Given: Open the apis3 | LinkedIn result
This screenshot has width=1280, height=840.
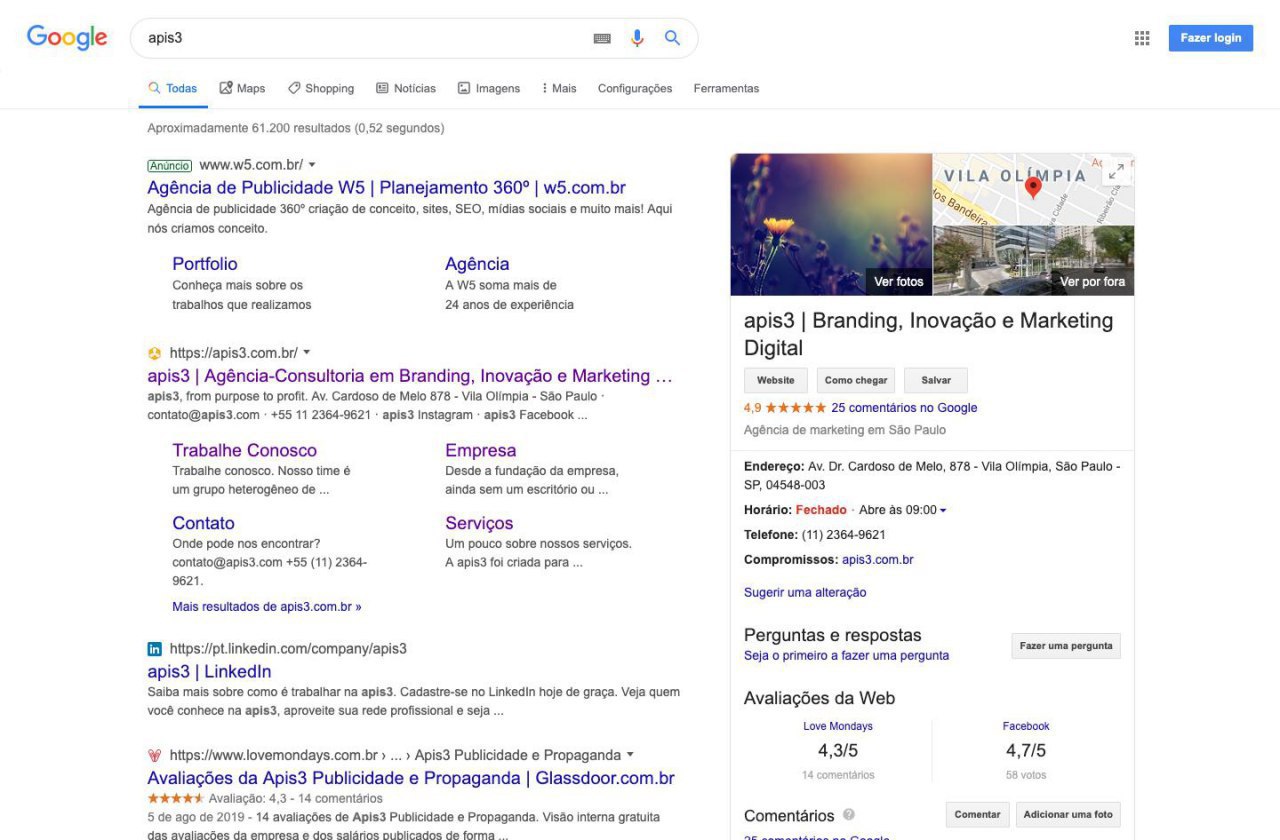Looking at the screenshot, I should point(209,672).
